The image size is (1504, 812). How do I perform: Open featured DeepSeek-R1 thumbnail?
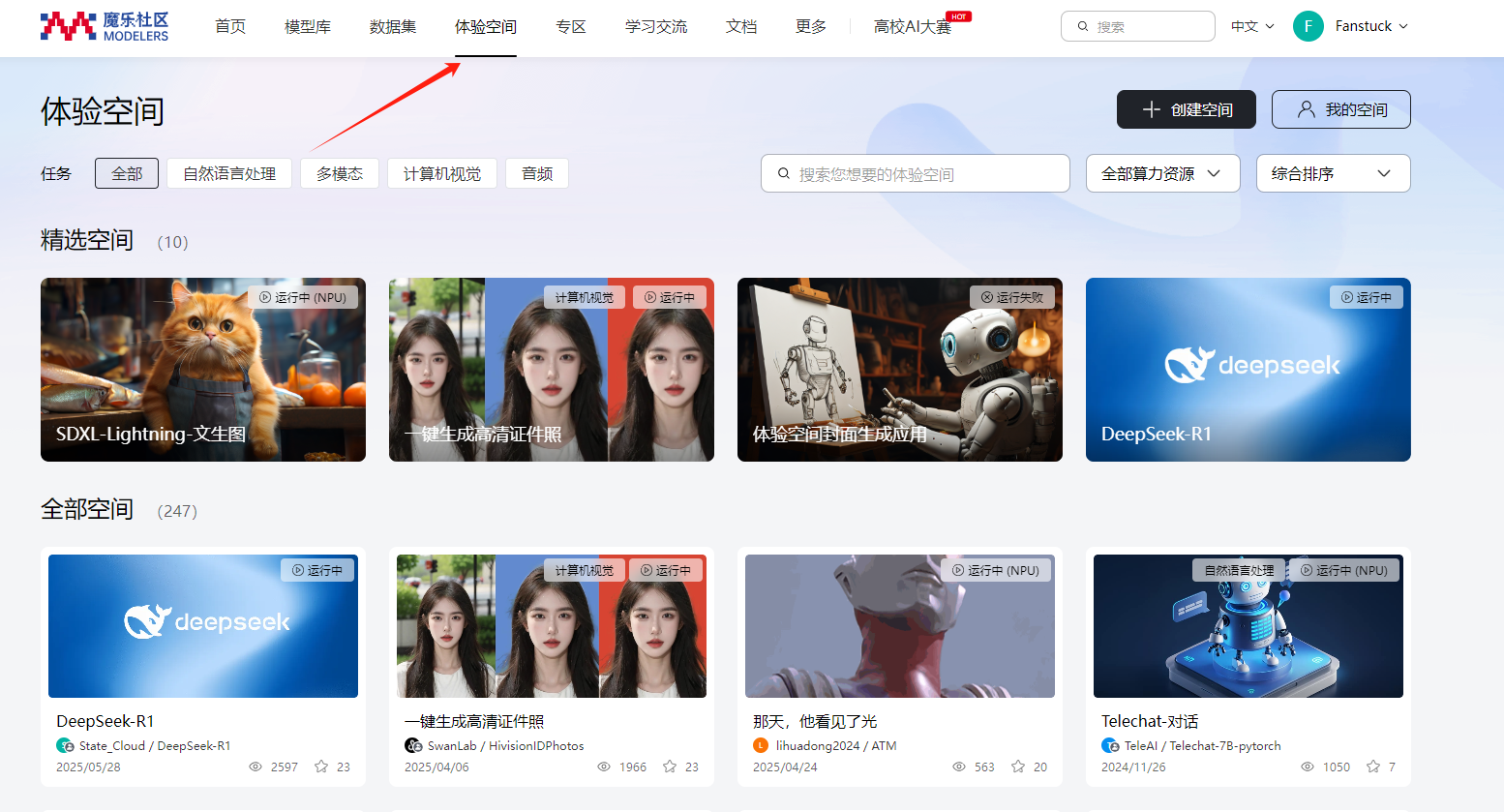coord(1248,370)
